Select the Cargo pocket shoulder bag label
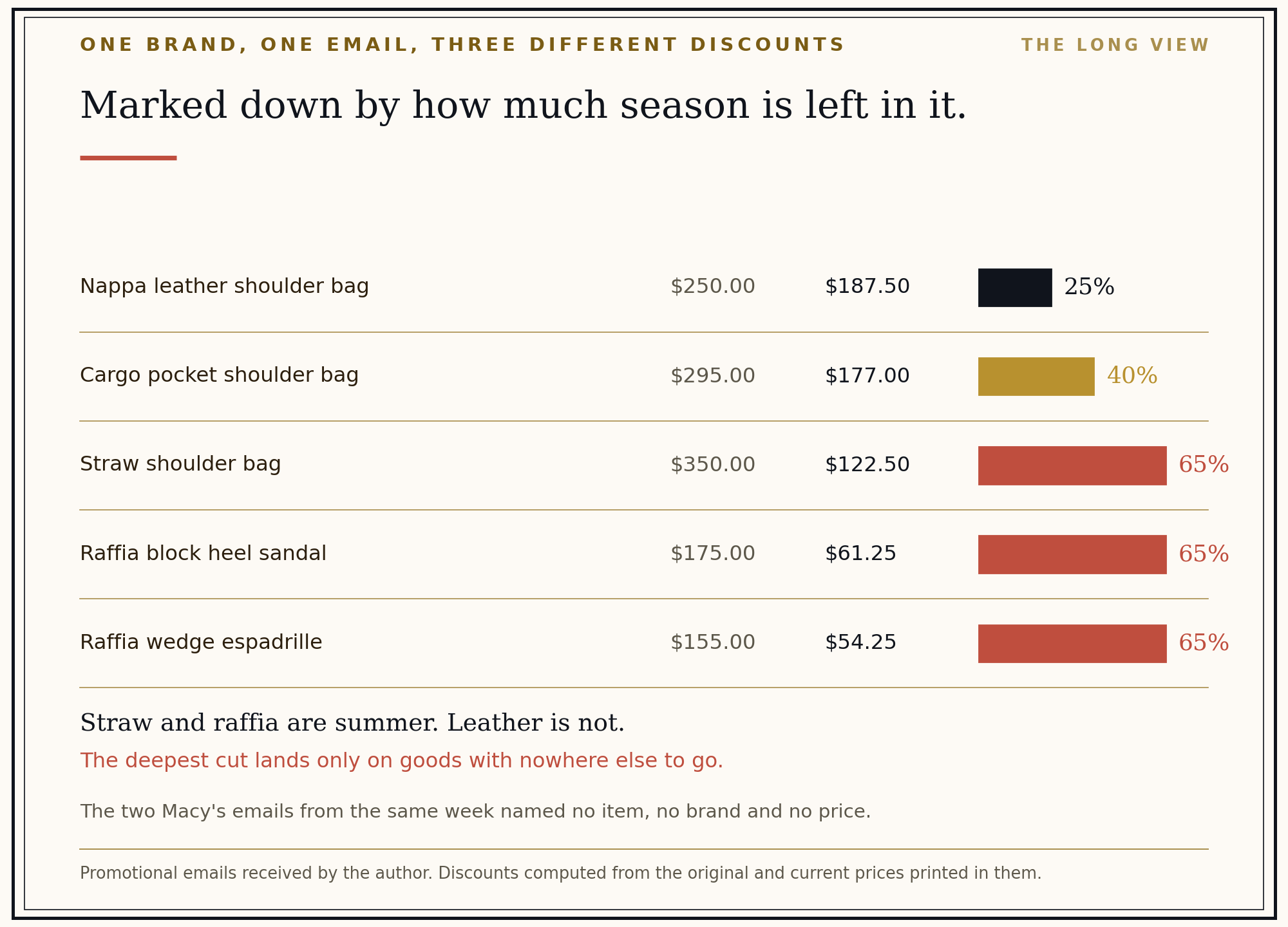Image resolution: width=1288 pixels, height=927 pixels. 219,376
